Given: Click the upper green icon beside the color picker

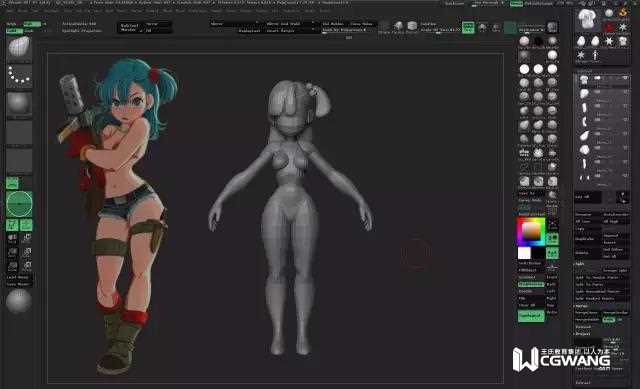Looking at the screenshot, I should click(x=552, y=239).
